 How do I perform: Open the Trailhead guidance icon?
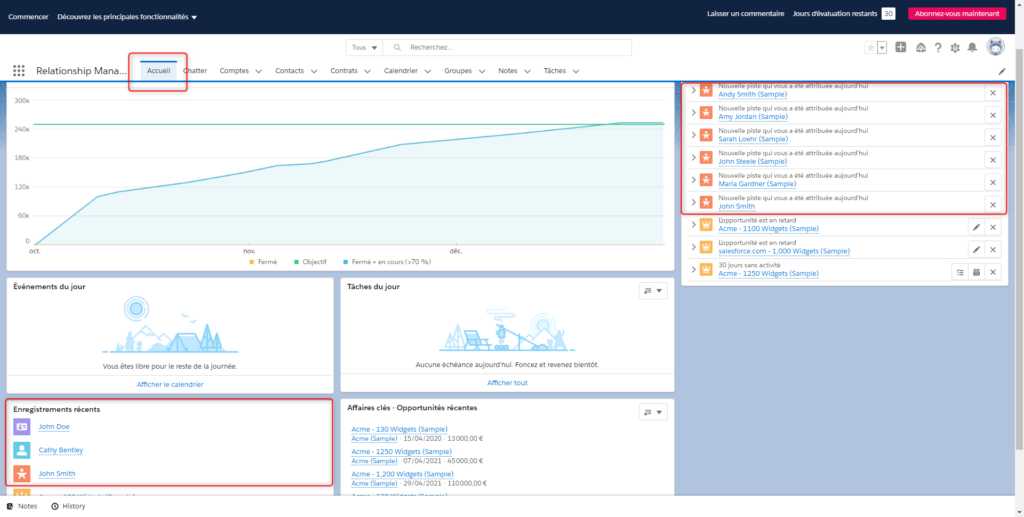[921, 48]
